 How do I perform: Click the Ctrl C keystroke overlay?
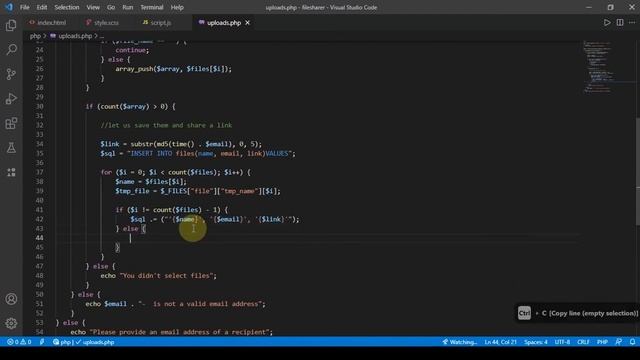pos(577,313)
